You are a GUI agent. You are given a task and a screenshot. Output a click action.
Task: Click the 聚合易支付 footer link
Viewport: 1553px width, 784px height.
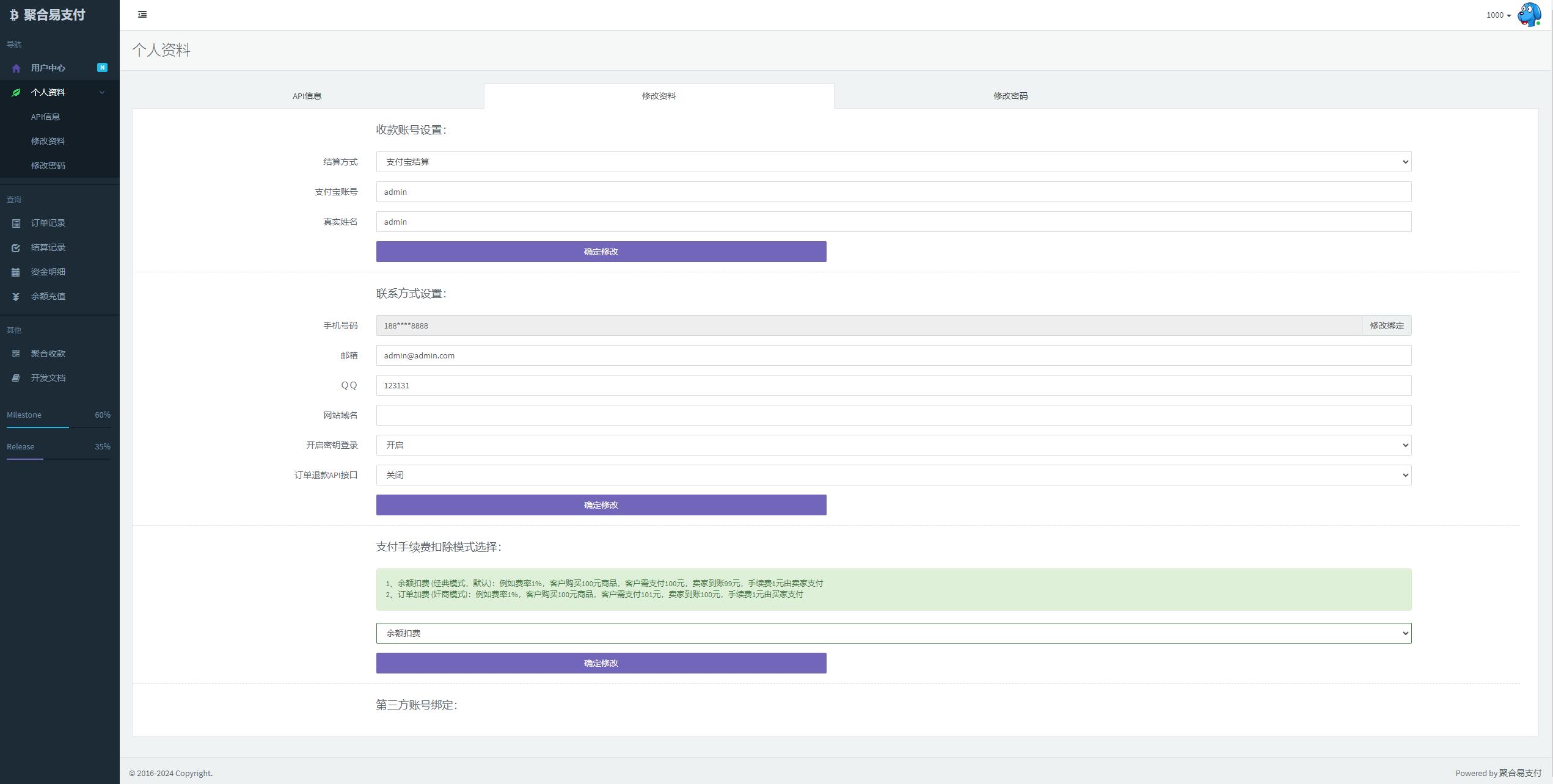tap(1520, 773)
